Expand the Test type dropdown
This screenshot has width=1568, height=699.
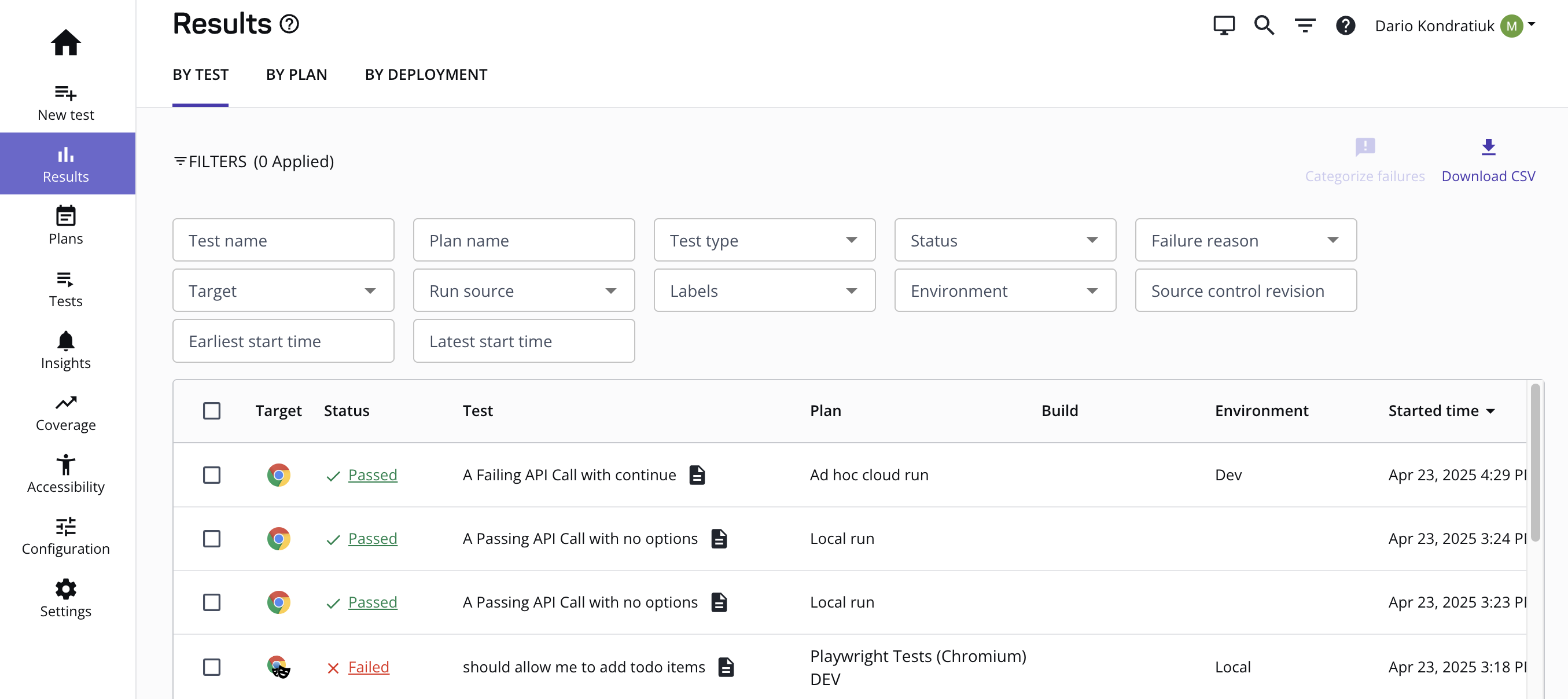(764, 241)
